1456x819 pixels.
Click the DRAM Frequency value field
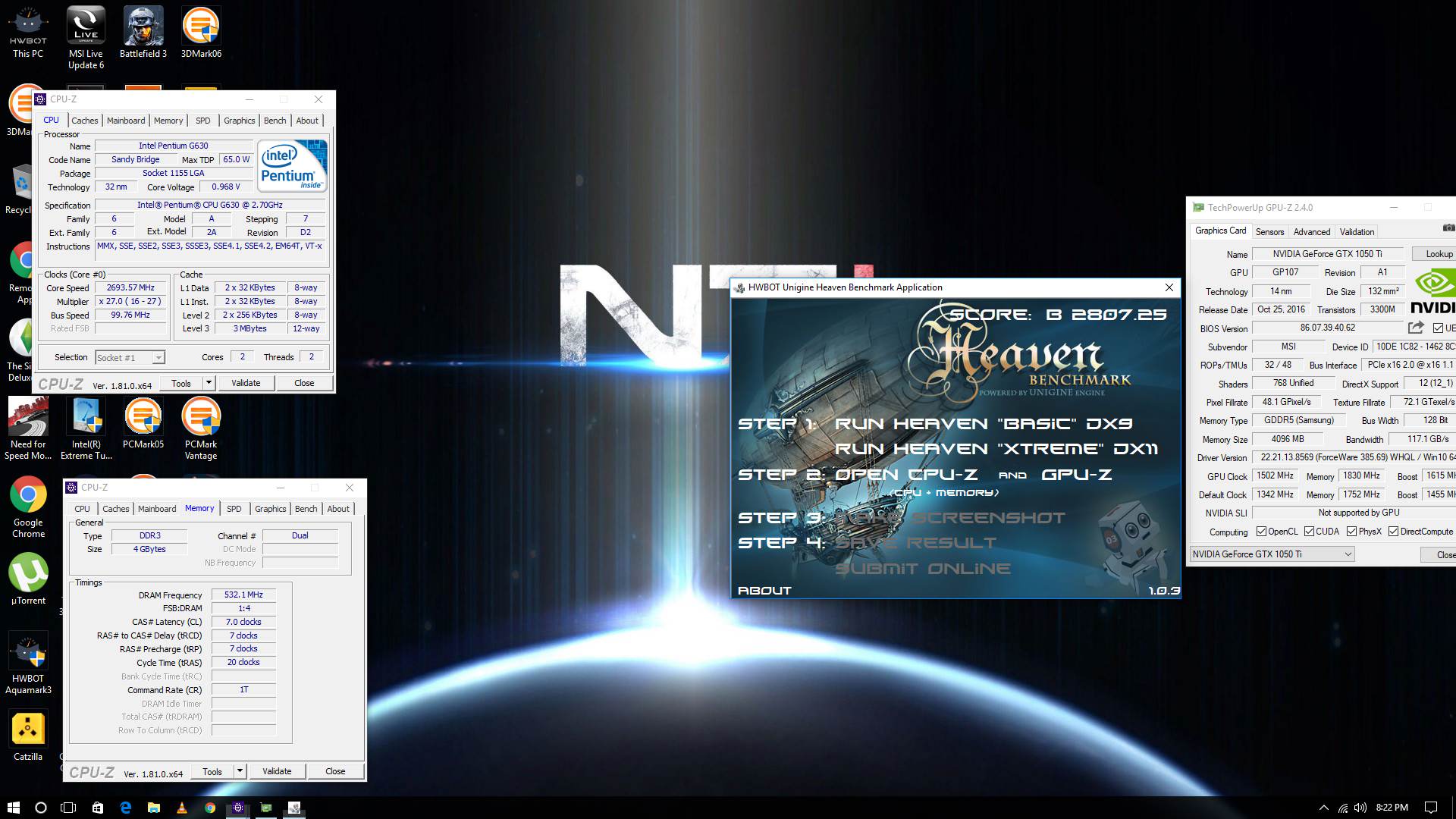(243, 595)
